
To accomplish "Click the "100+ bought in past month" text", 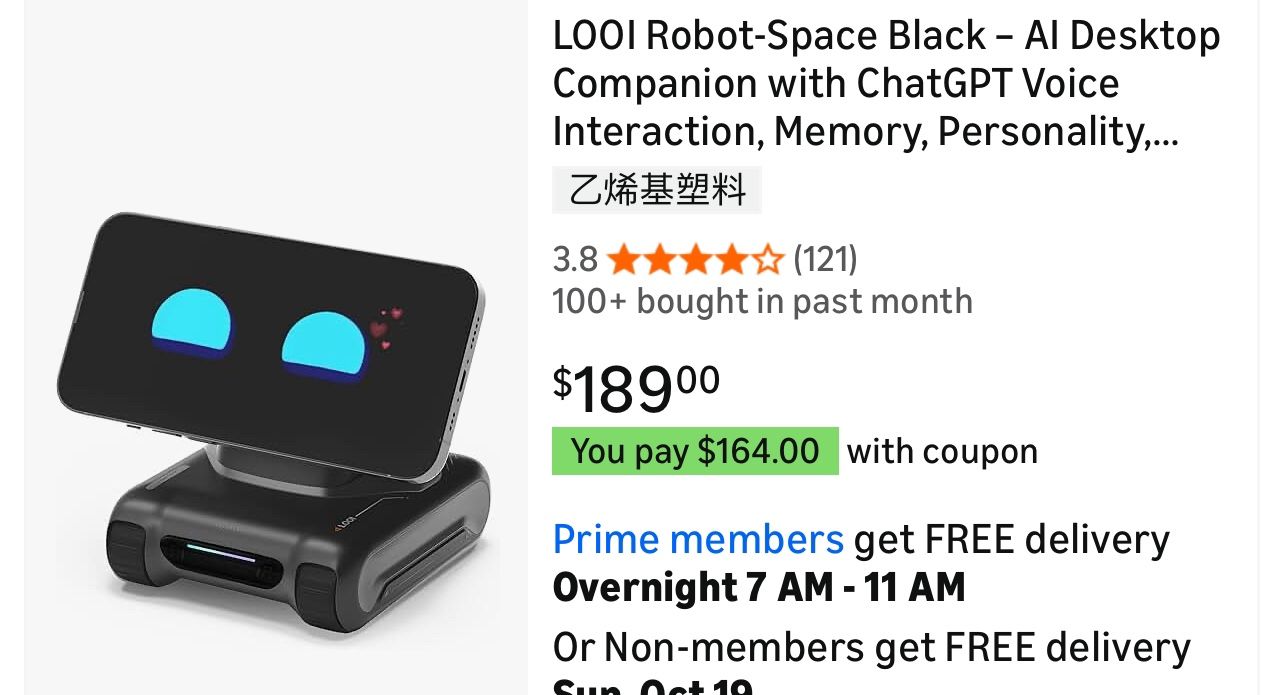I will click(762, 301).
